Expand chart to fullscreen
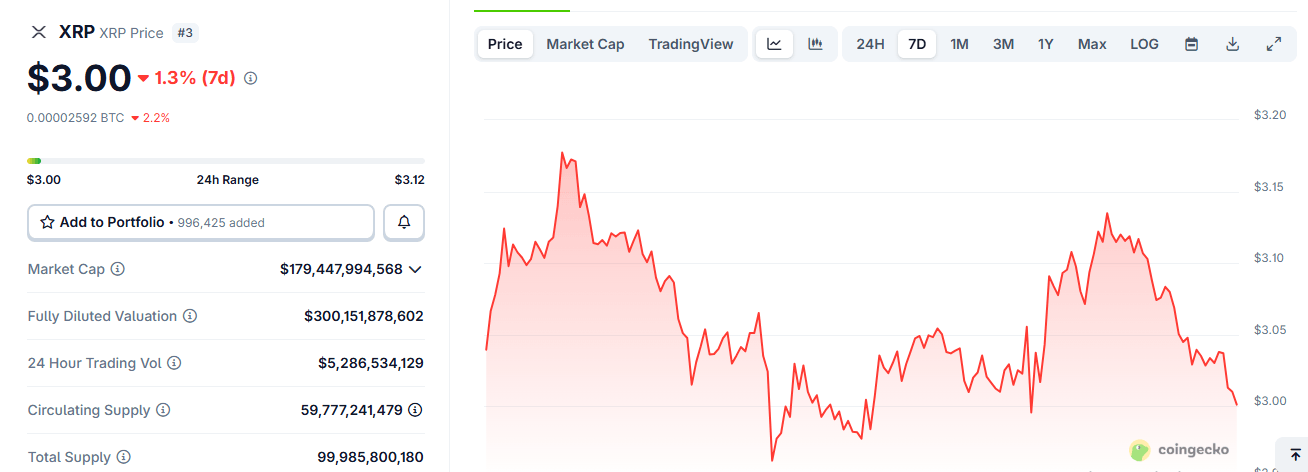This screenshot has height=472, width=1308. [1274, 44]
